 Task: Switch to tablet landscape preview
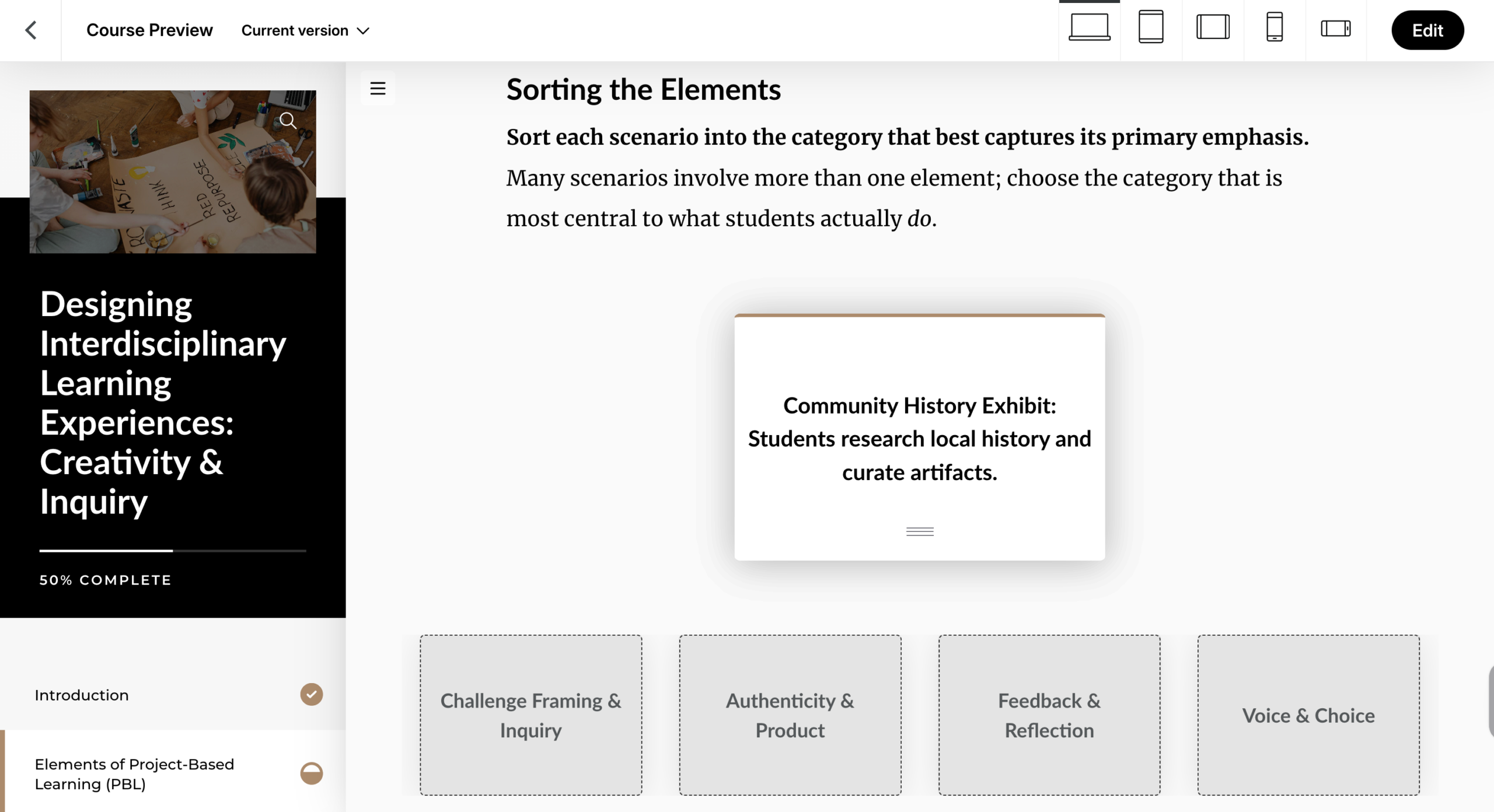[1213, 27]
